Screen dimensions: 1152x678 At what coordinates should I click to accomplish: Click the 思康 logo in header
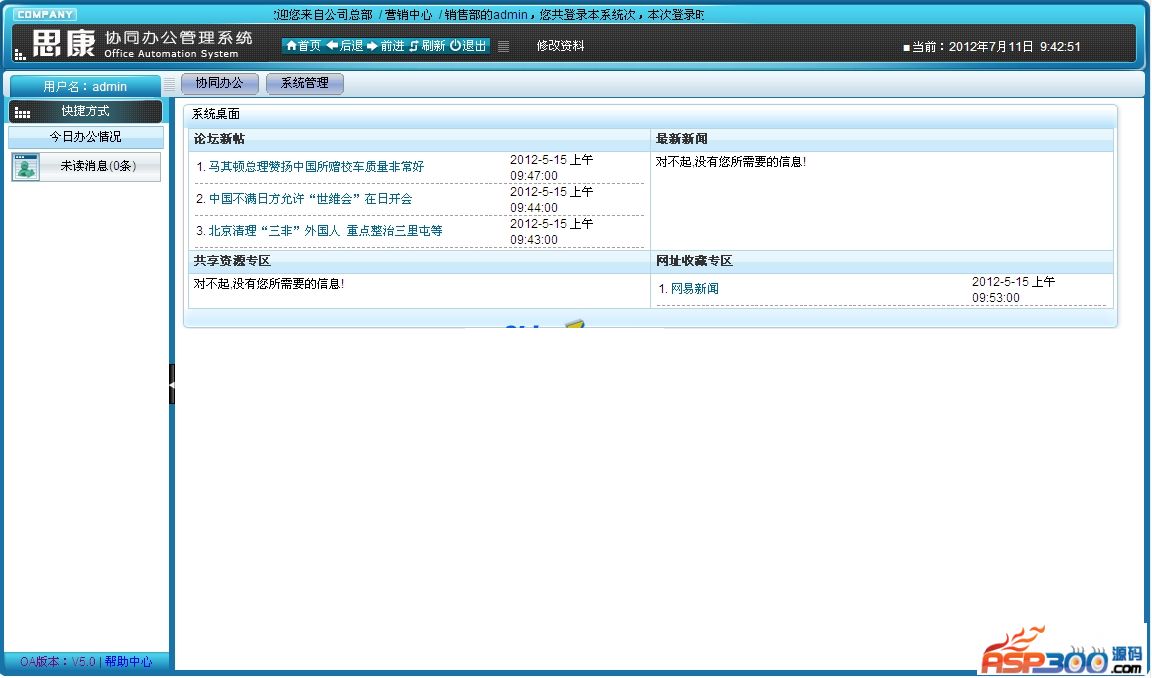[x=65, y=44]
